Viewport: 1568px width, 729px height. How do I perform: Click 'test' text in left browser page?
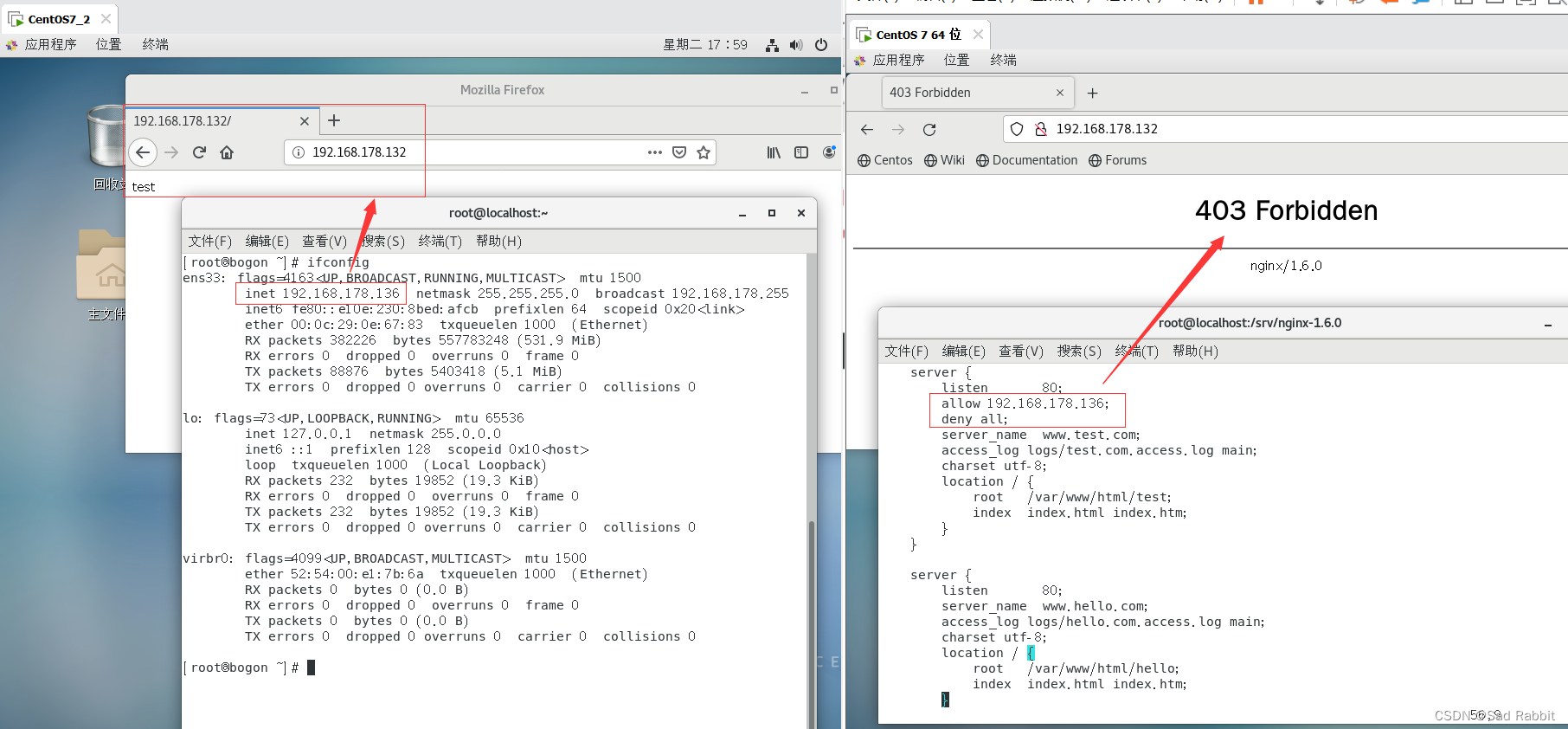pos(144,187)
